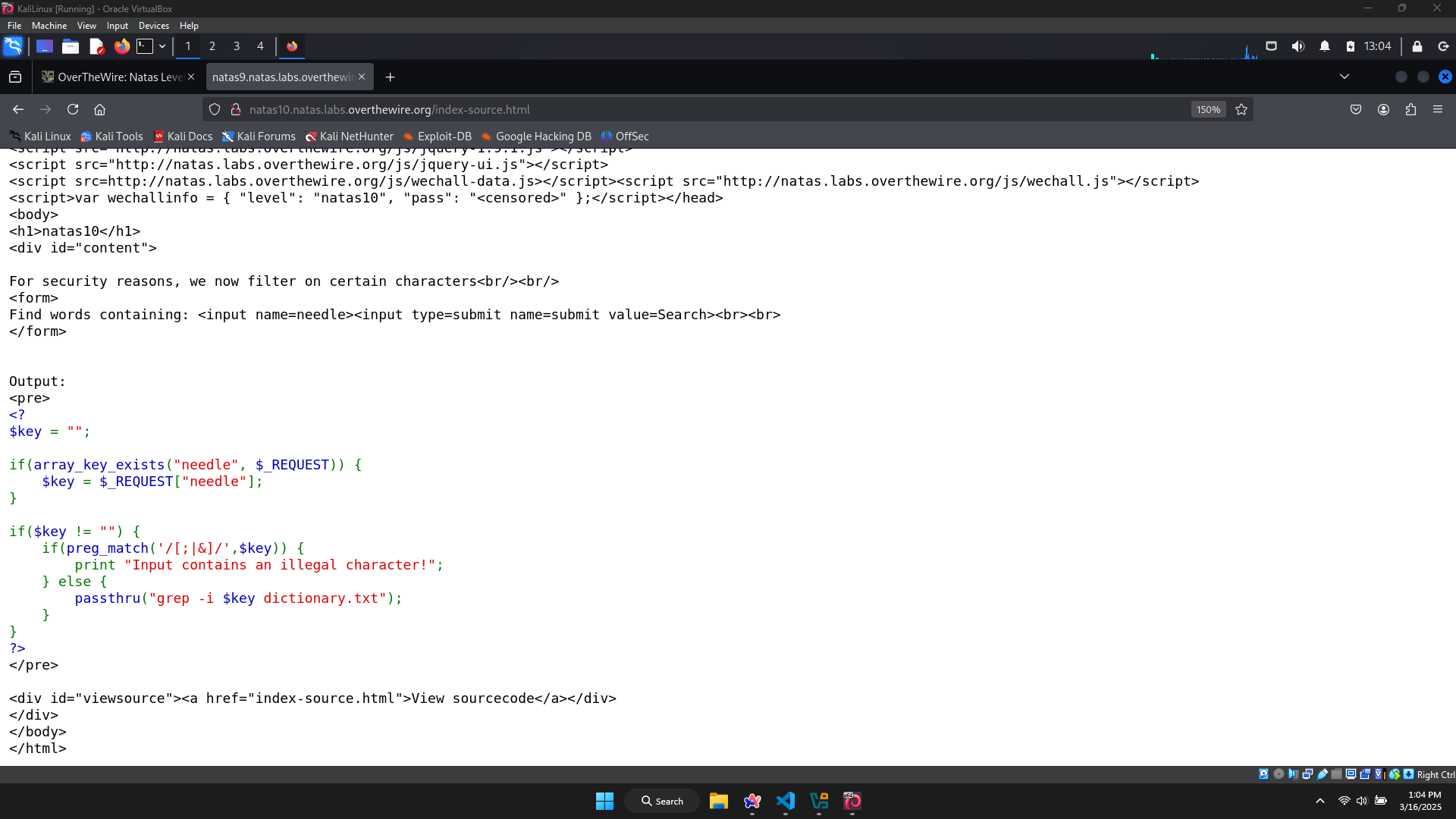The image size is (1456, 819).
Task: Expand the list all tabs chevron
Action: (1345, 77)
